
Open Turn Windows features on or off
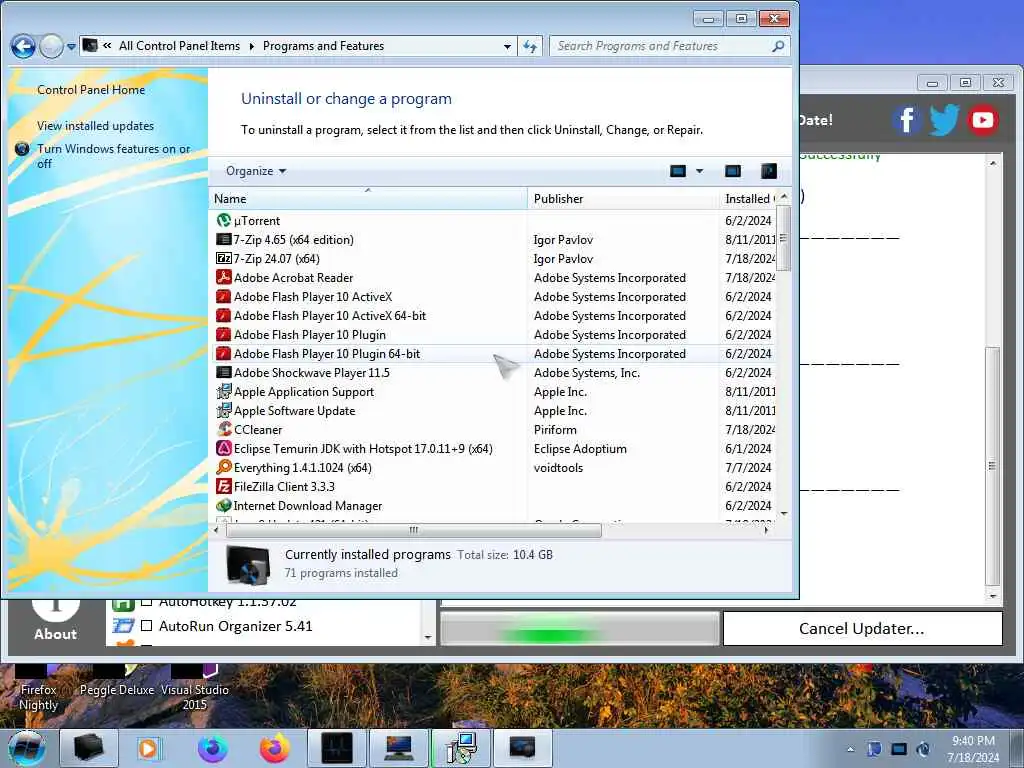[x=113, y=156]
